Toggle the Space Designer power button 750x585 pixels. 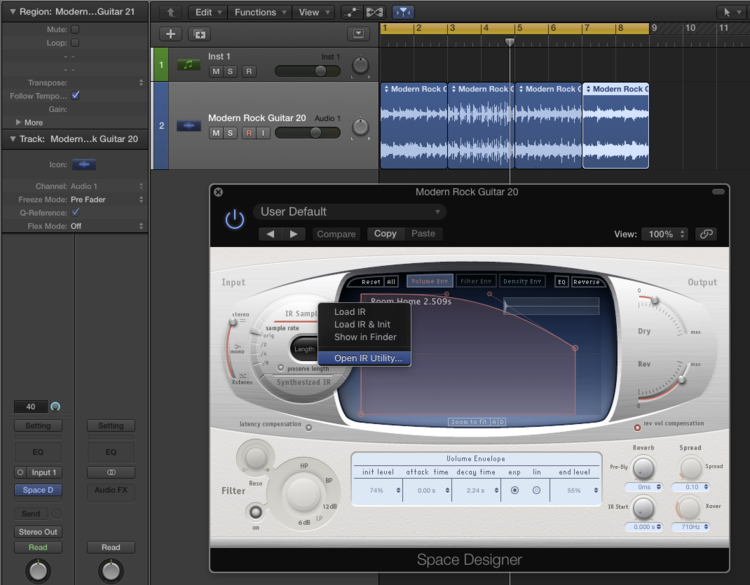(x=235, y=220)
